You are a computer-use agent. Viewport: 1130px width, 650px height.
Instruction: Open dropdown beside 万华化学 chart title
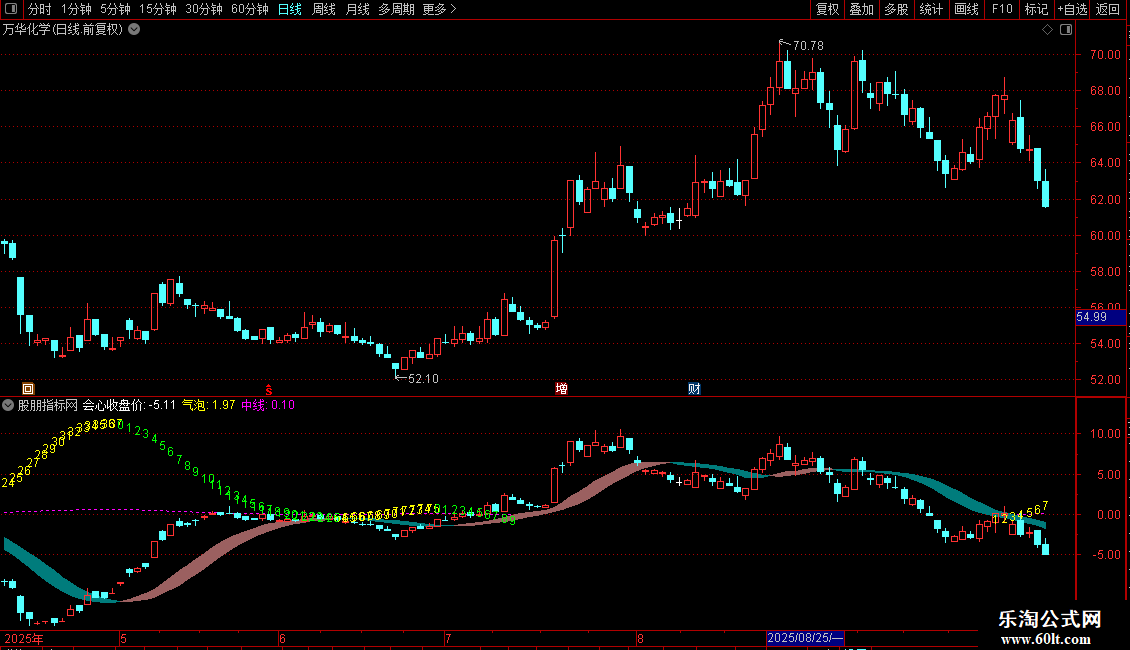(x=134, y=29)
